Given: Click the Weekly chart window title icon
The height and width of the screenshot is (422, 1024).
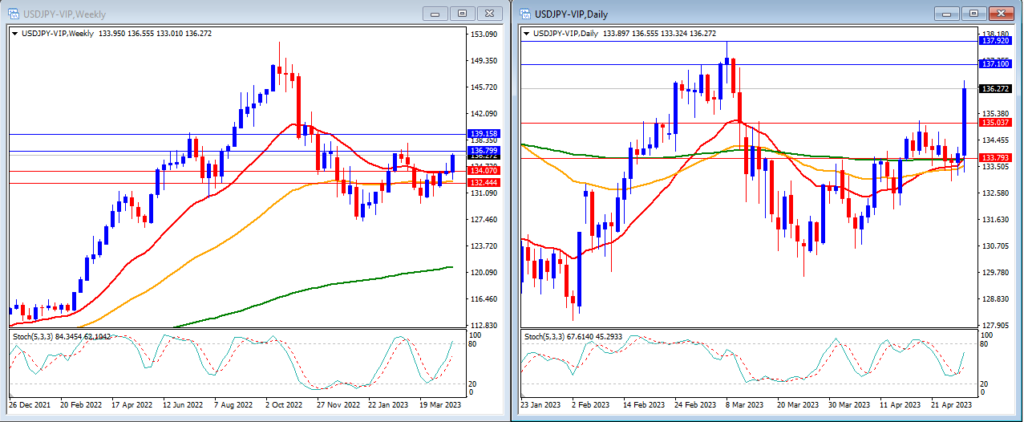Looking at the screenshot, I should coord(14,13).
